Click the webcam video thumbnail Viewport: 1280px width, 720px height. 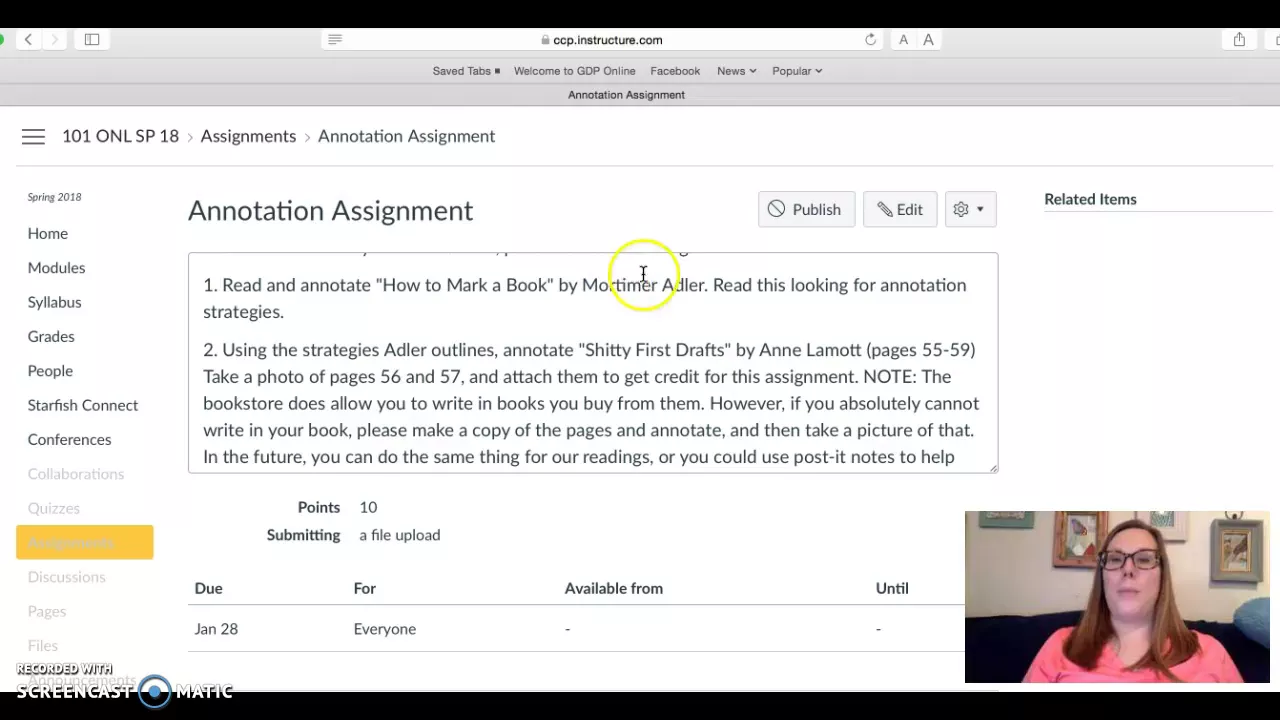(x=1117, y=597)
